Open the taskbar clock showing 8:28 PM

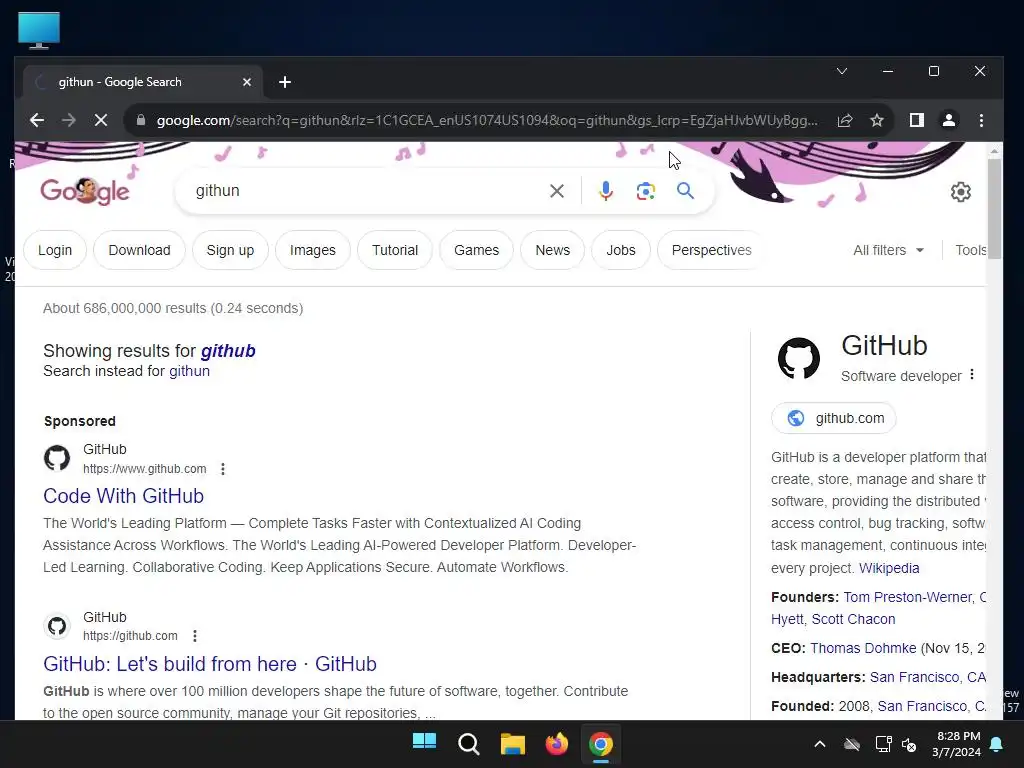click(x=956, y=744)
